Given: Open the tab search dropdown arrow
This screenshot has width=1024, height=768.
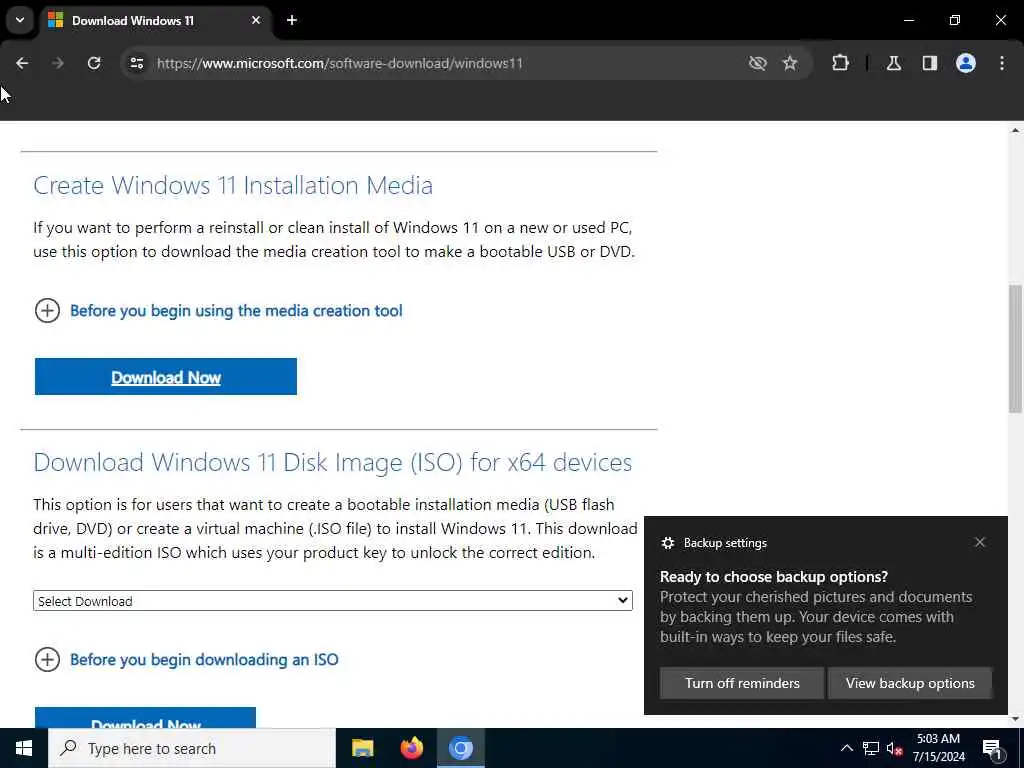Looking at the screenshot, I should click(20, 20).
